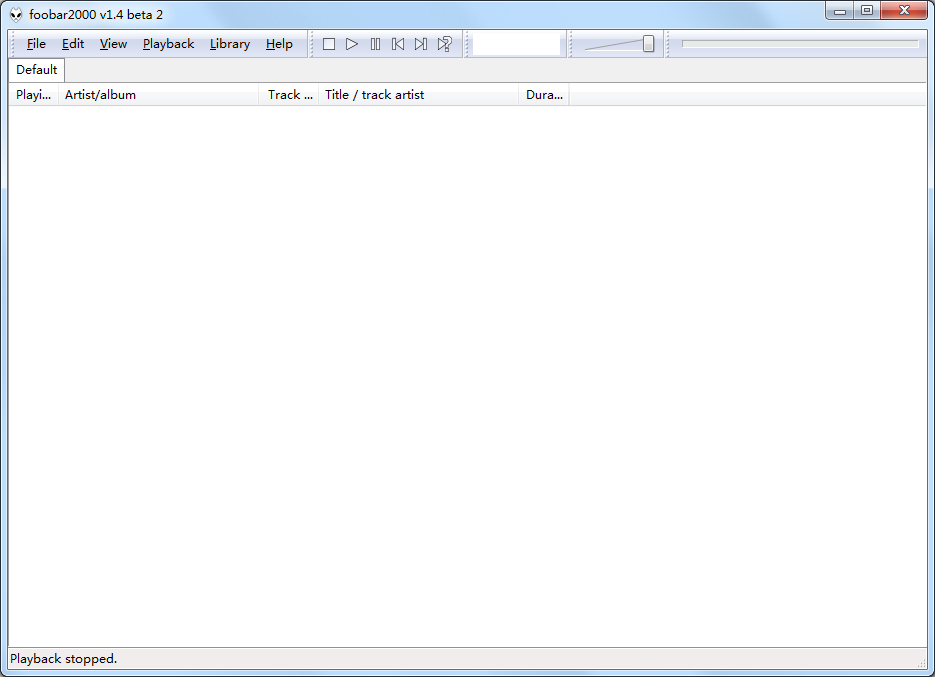This screenshot has height=677, width=935.
Task: Click the Duration column header
Action: [544, 95]
